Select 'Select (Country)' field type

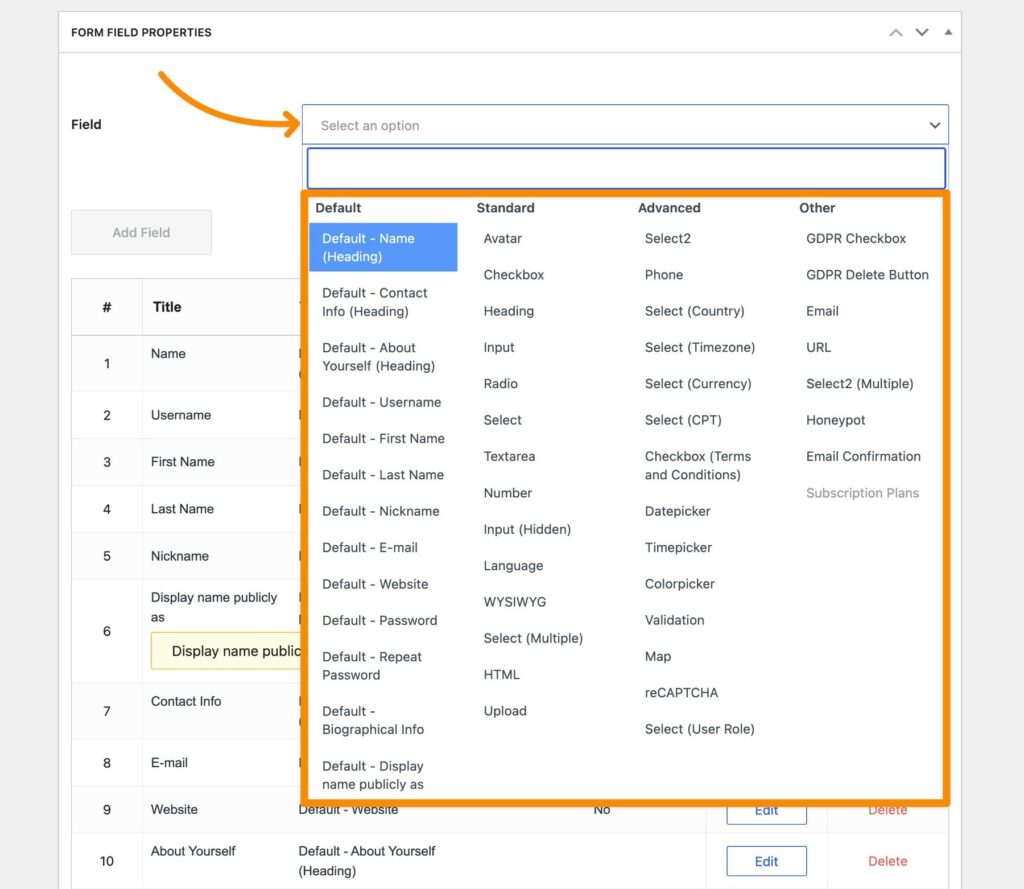[694, 312]
